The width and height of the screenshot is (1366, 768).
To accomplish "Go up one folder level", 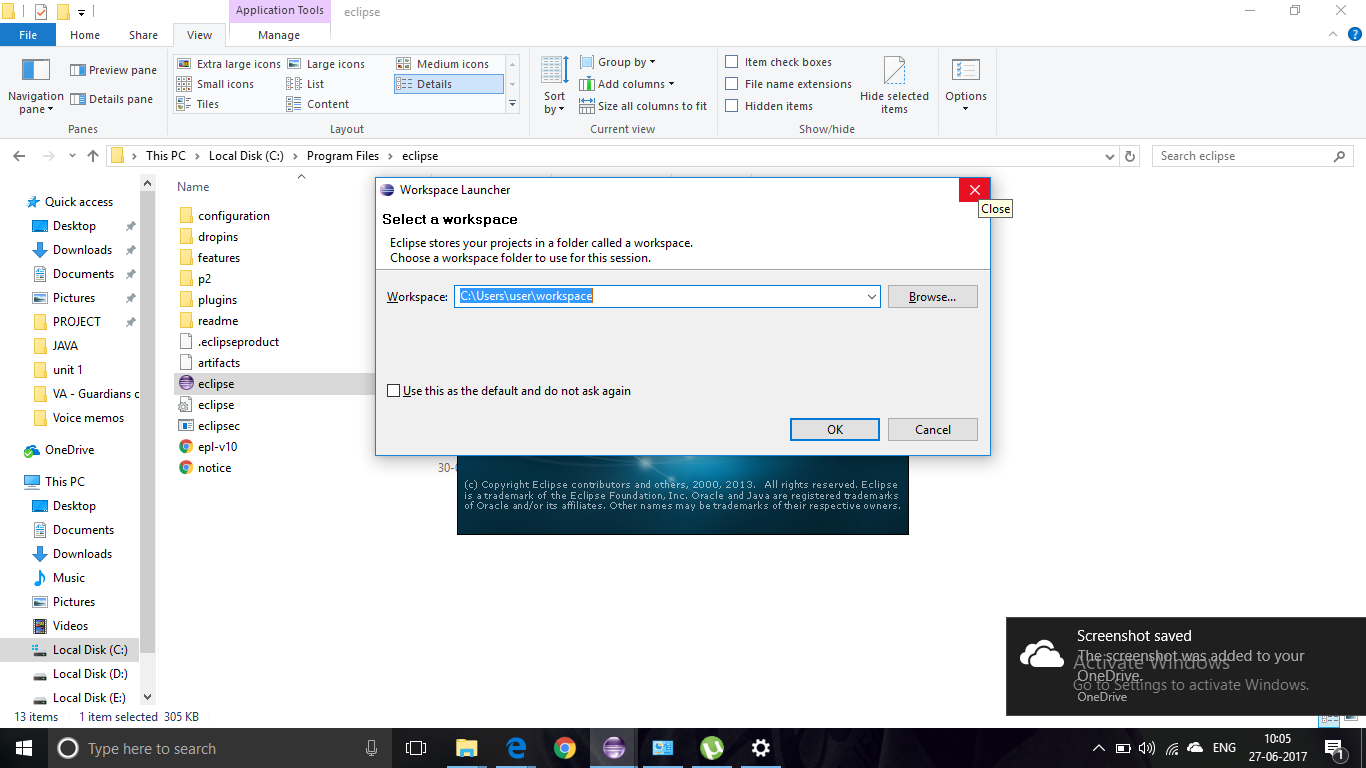I will [x=93, y=156].
